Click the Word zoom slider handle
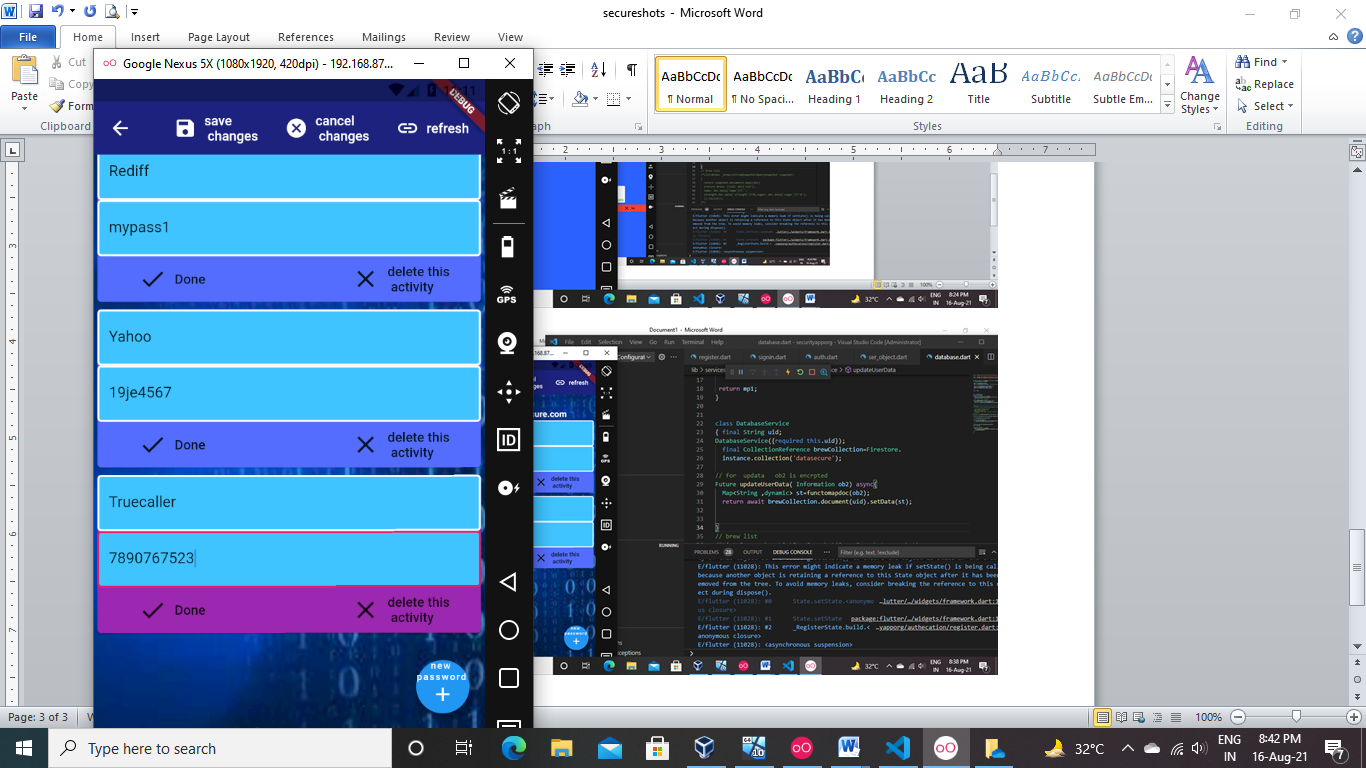The image size is (1366, 768). (x=1296, y=717)
